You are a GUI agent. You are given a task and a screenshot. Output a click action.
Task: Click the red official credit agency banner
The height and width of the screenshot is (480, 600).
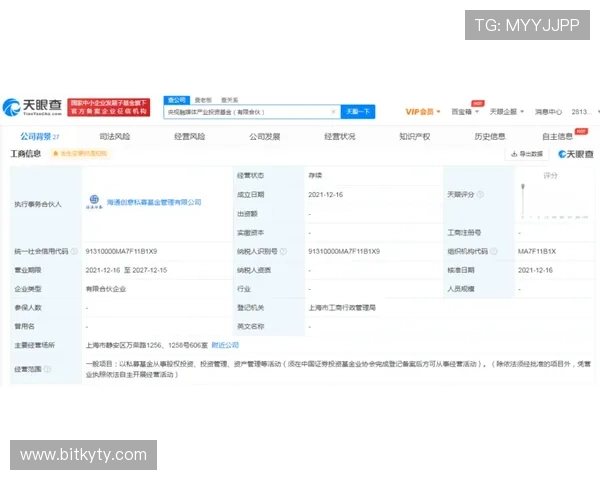pyautogui.click(x=109, y=107)
